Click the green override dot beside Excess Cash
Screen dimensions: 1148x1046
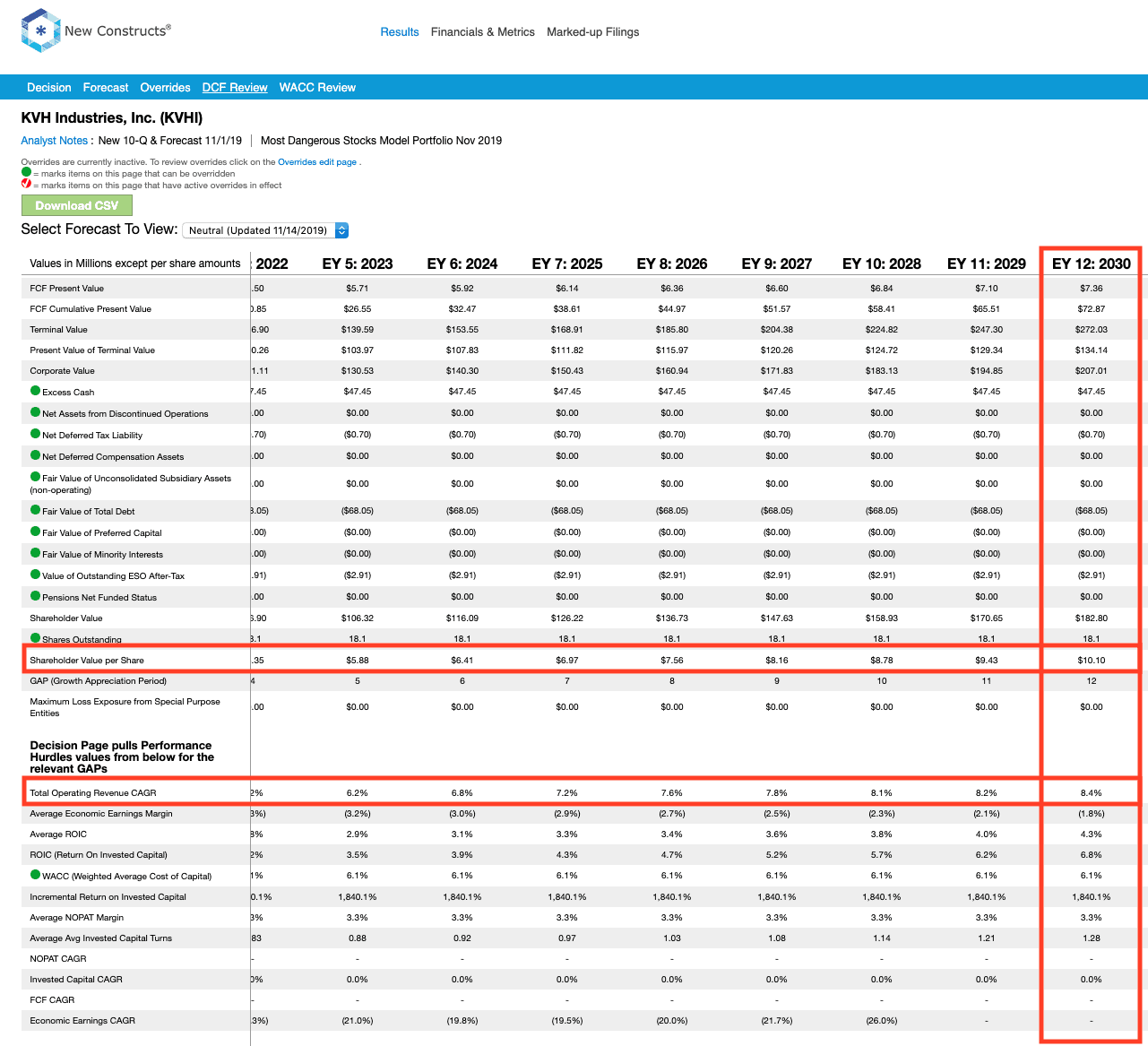point(36,391)
